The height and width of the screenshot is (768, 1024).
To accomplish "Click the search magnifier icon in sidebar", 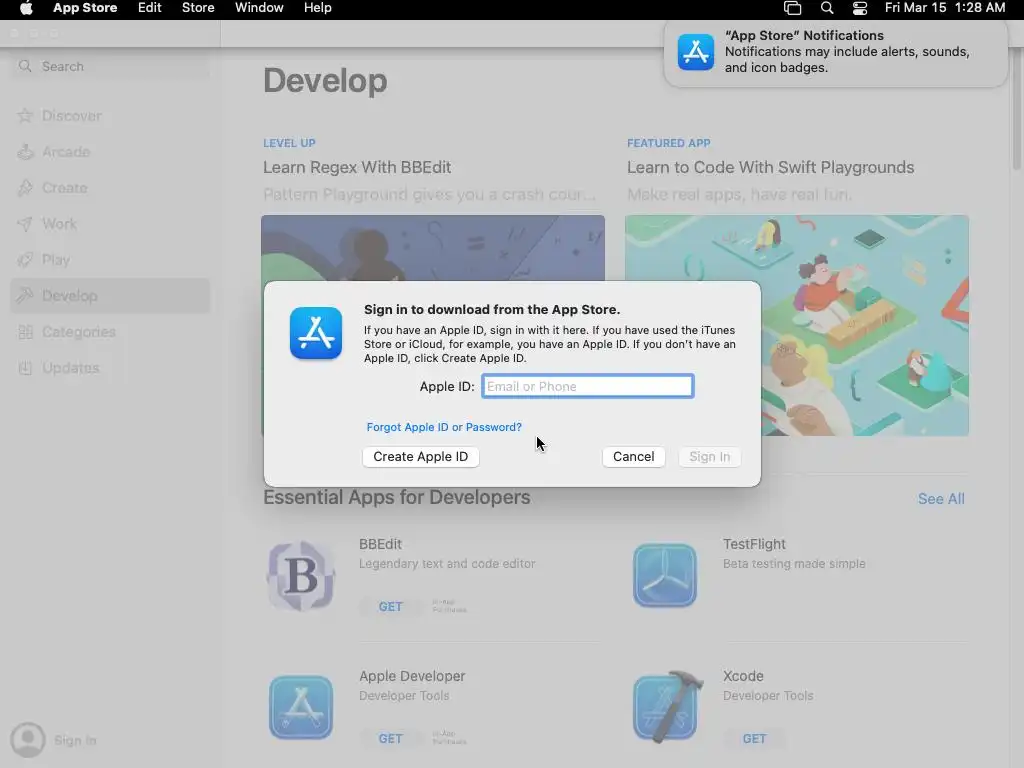I will (x=25, y=66).
